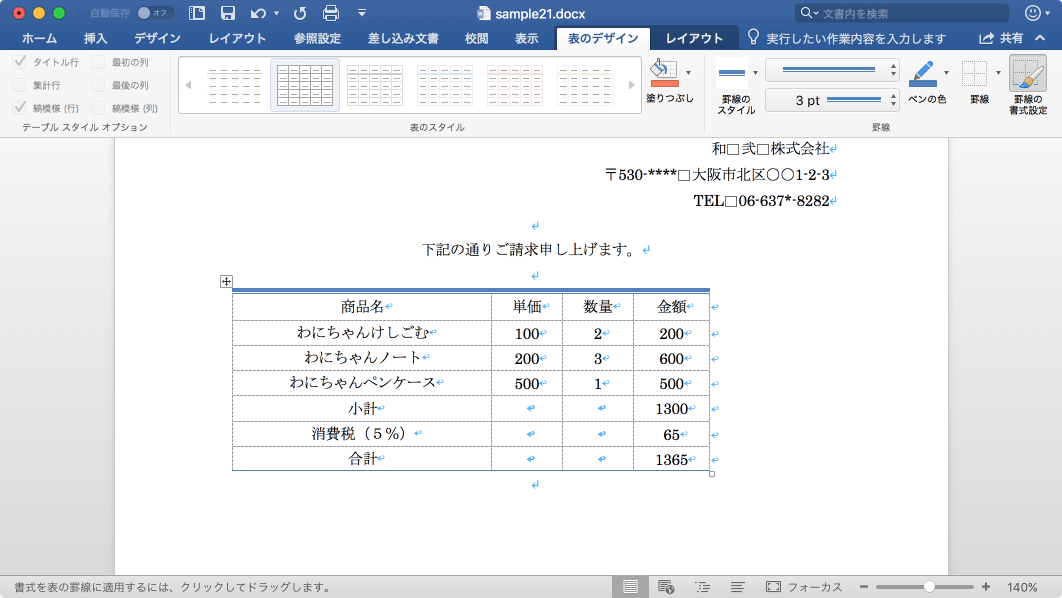Open the 3 pt line weight selector

[x=832, y=100]
